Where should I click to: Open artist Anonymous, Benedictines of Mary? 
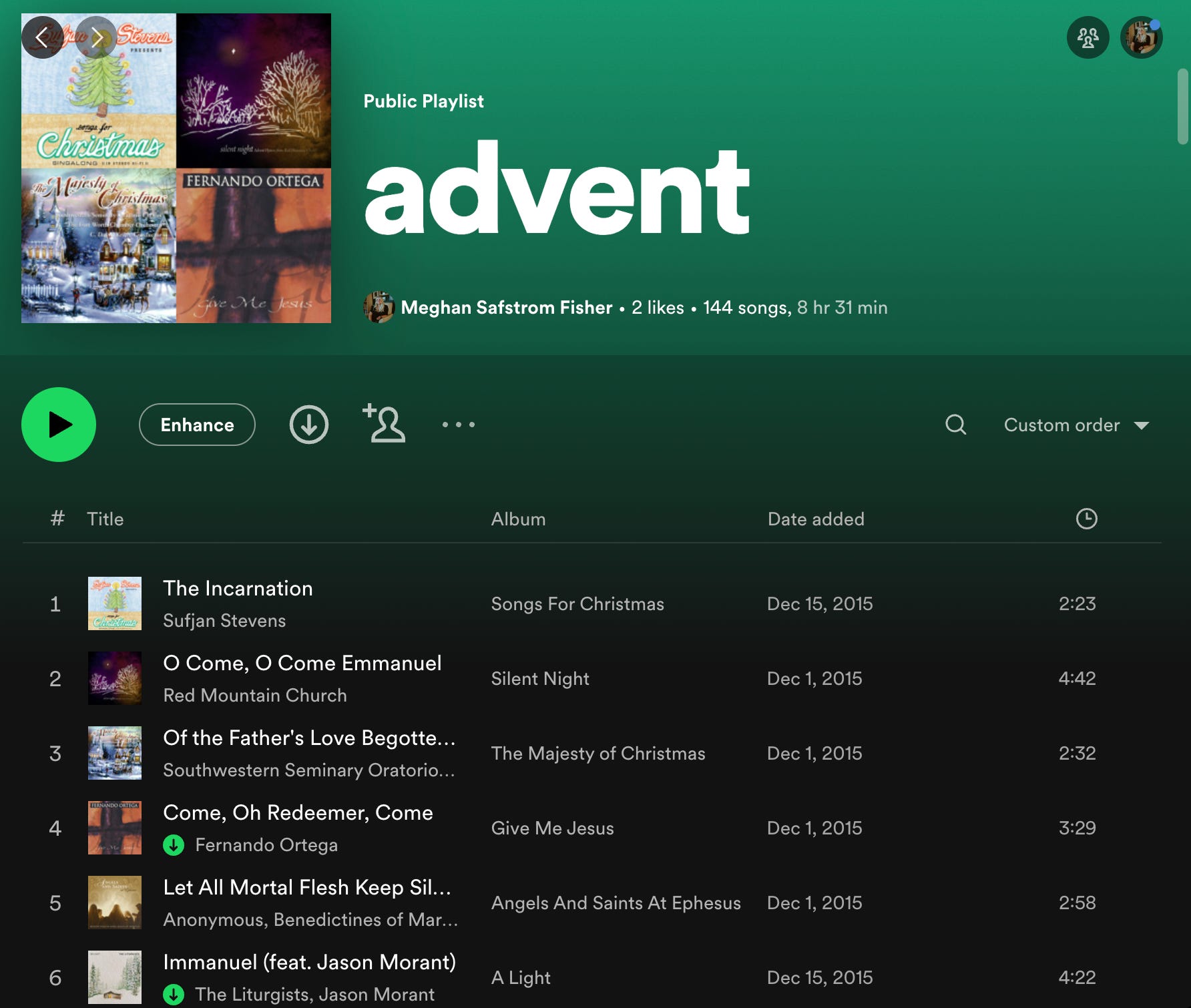310,919
